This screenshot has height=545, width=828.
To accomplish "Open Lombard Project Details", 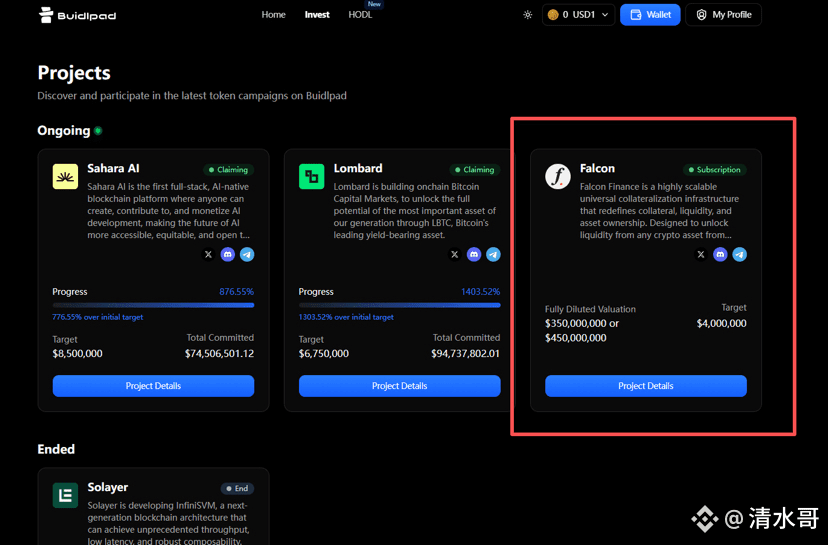I will click(399, 386).
